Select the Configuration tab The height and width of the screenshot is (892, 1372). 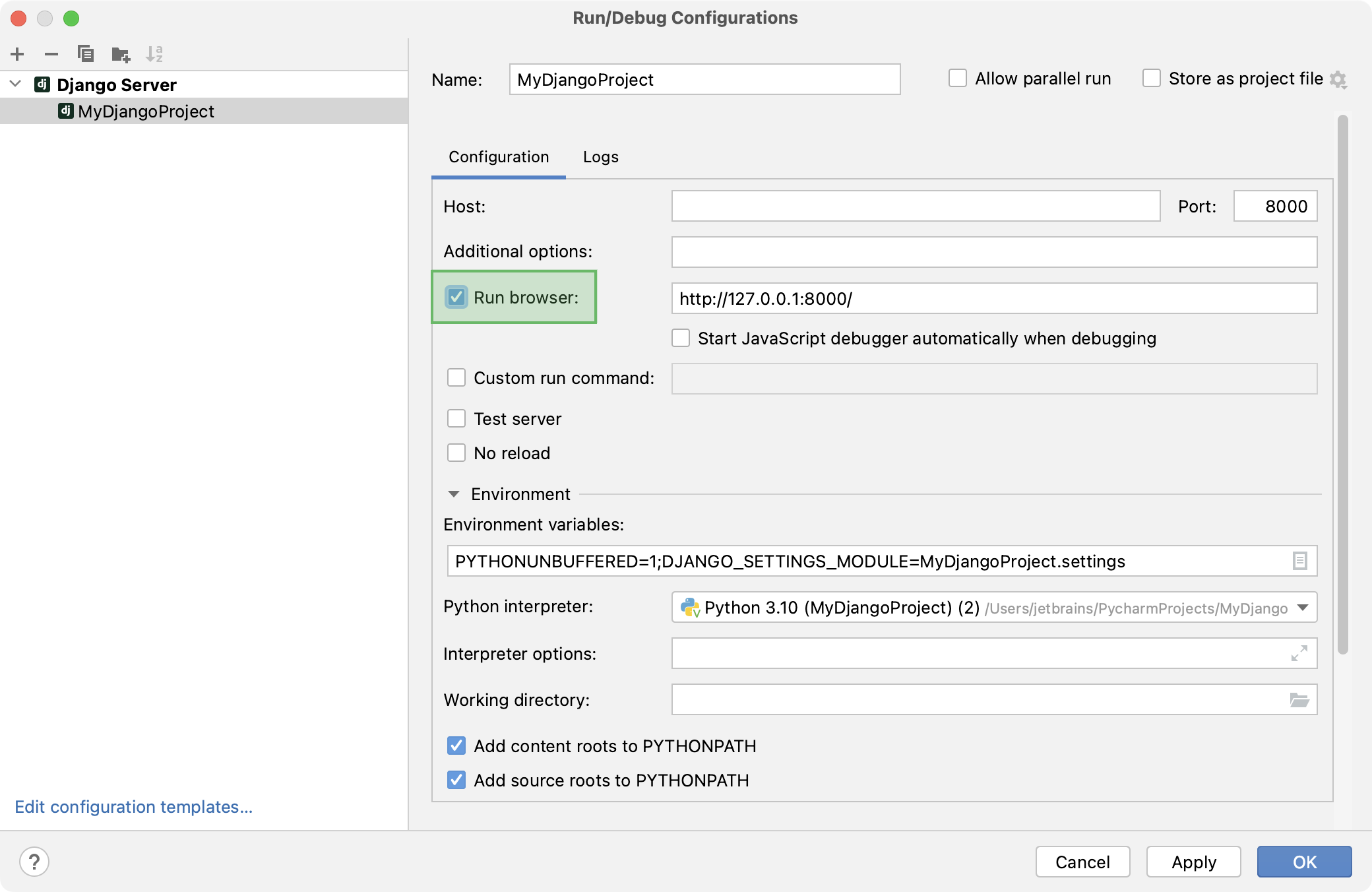click(498, 157)
